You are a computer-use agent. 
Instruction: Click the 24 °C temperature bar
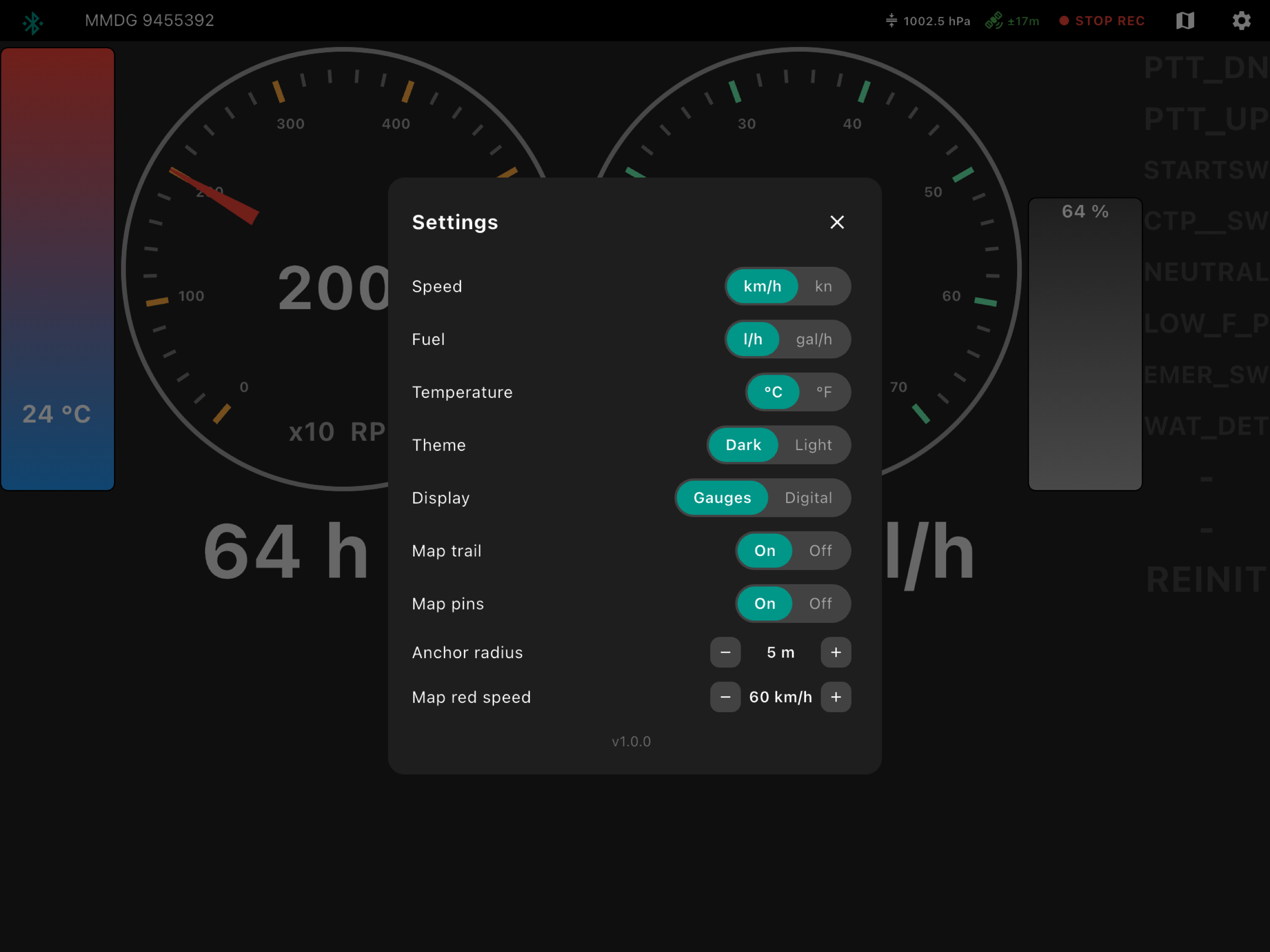coord(58,269)
